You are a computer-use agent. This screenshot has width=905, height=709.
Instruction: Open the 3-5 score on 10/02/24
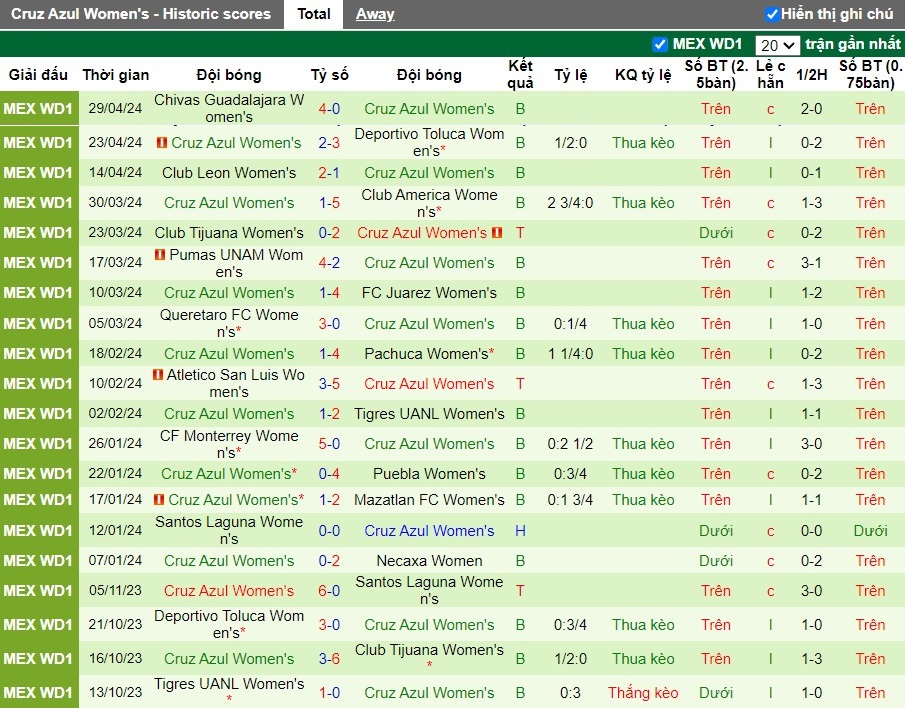329,383
